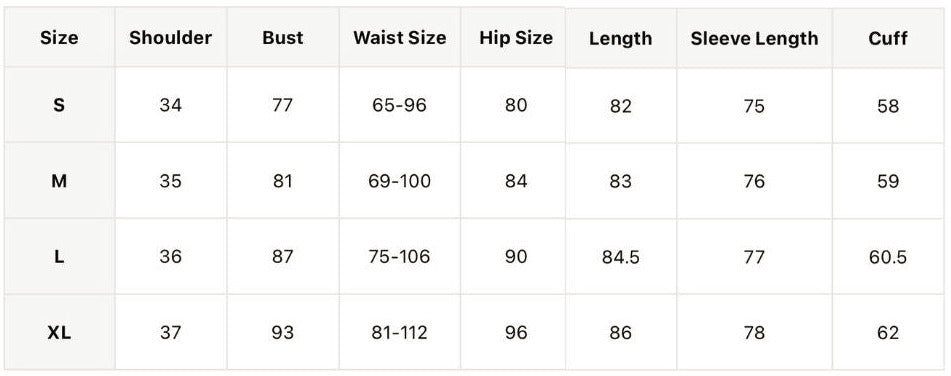Screen dimensions: 951x376
Task: Click the Sleeve Length header
Action: 754,39
